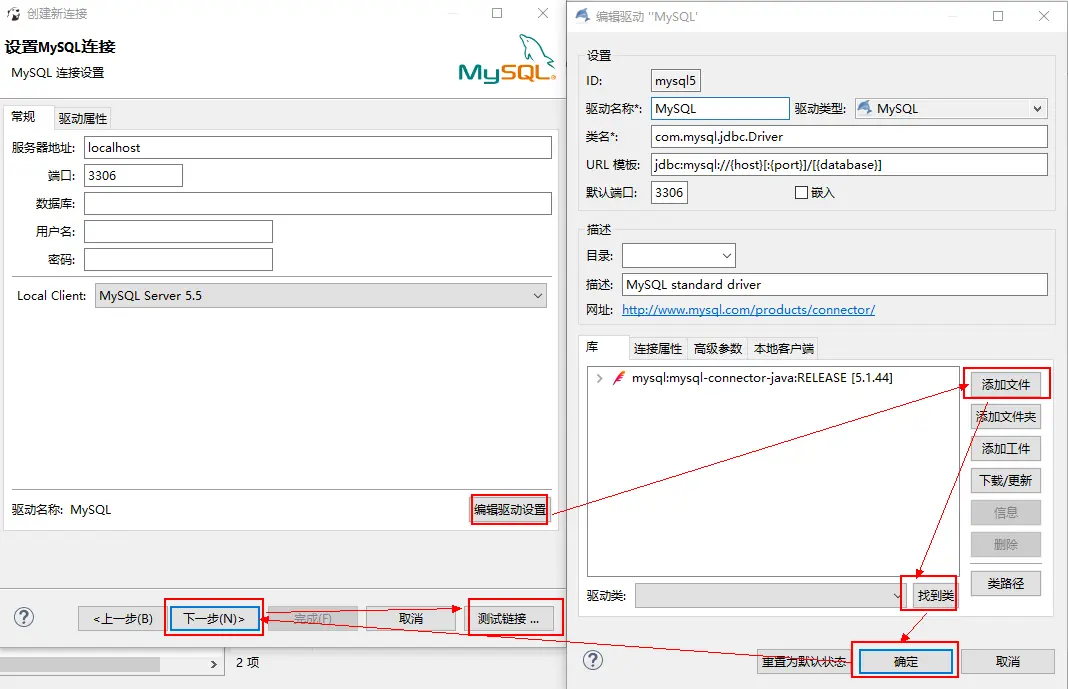Click the 驱动名称 MySQL field

pos(720,108)
